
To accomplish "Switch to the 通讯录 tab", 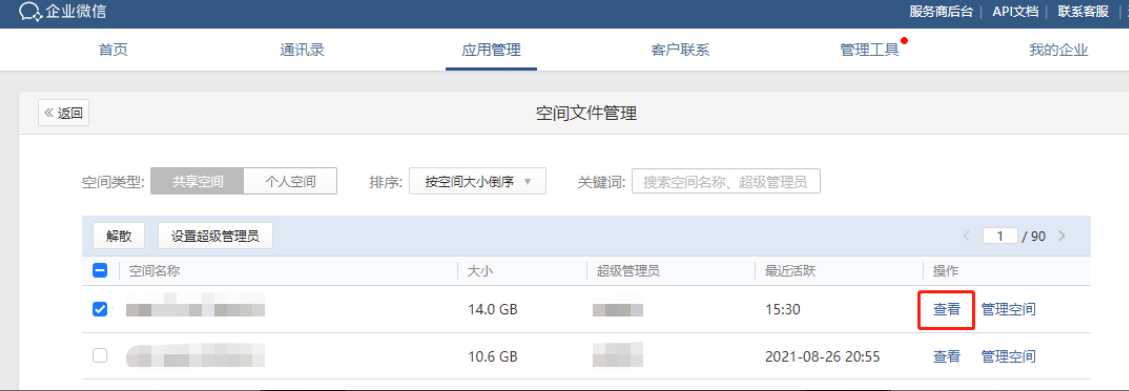I will point(302,50).
